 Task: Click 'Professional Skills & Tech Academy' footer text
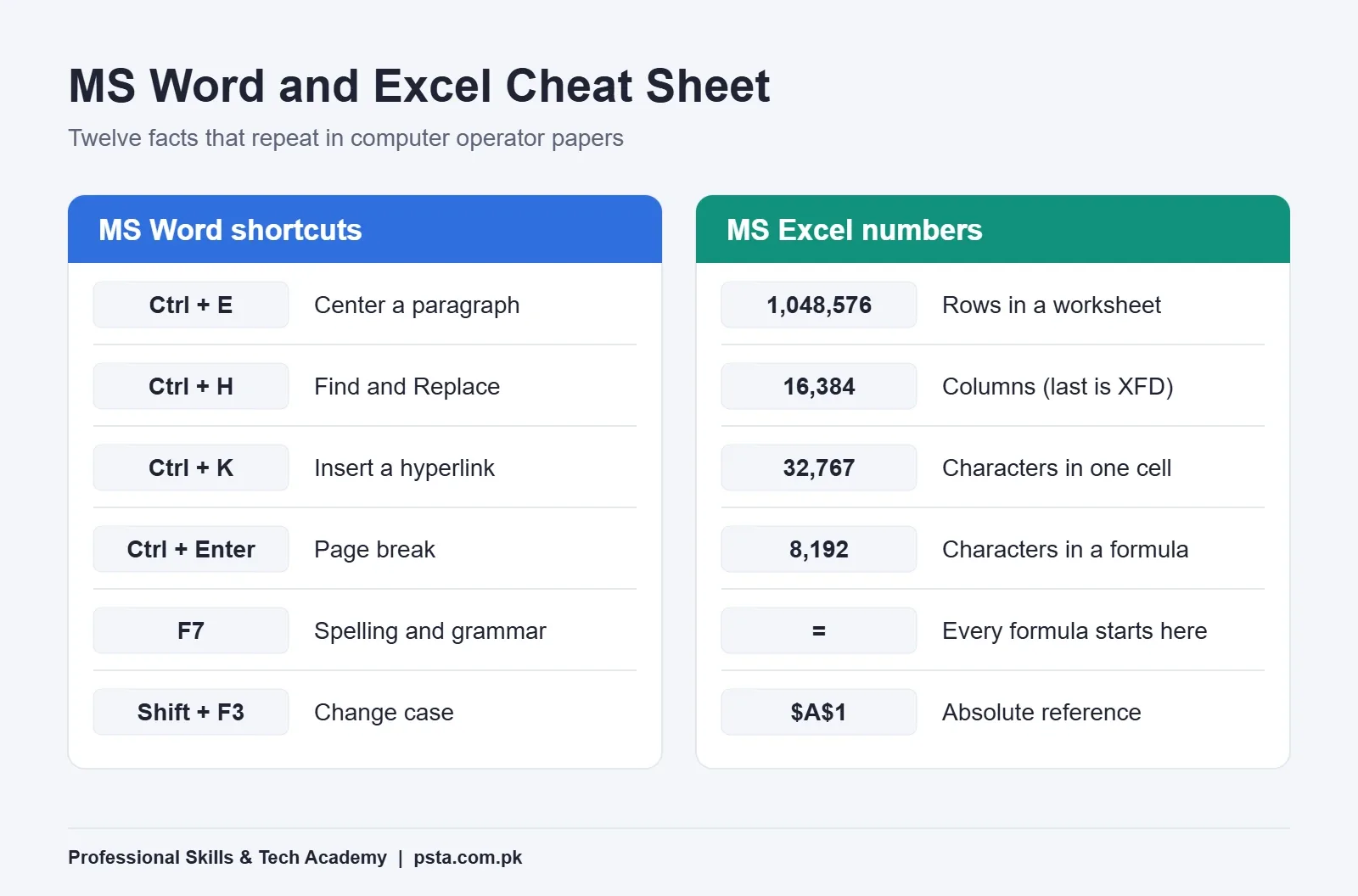pos(227,858)
